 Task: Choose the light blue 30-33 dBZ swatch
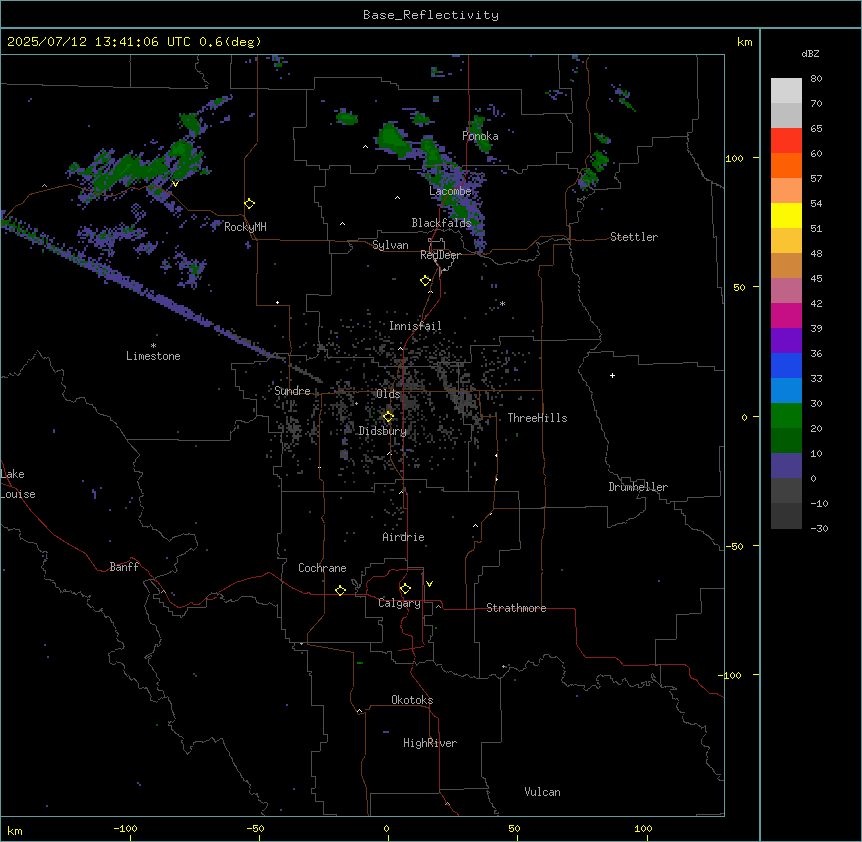pos(786,391)
